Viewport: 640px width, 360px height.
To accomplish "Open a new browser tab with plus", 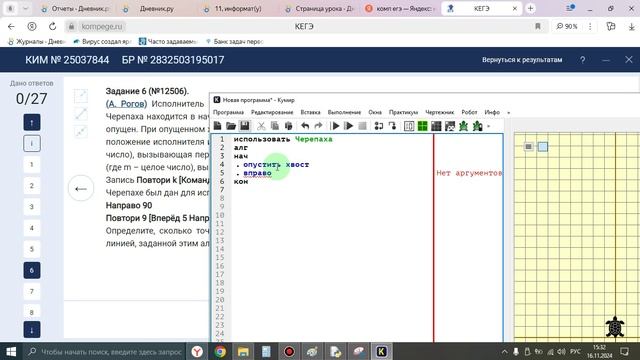I will (x=530, y=8).
